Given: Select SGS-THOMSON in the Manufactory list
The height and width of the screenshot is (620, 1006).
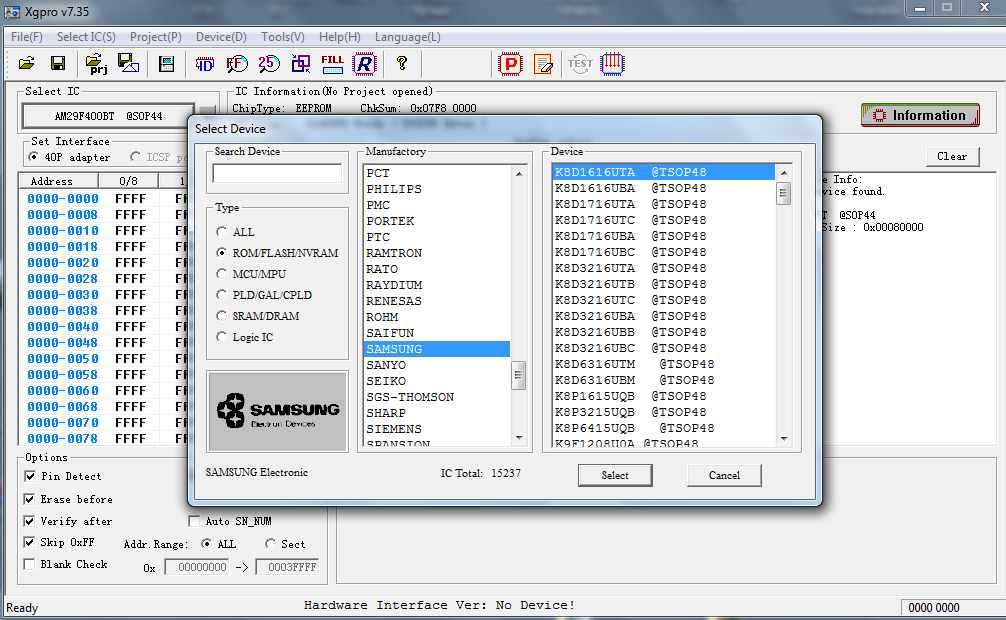Looking at the screenshot, I should pyautogui.click(x=437, y=397).
